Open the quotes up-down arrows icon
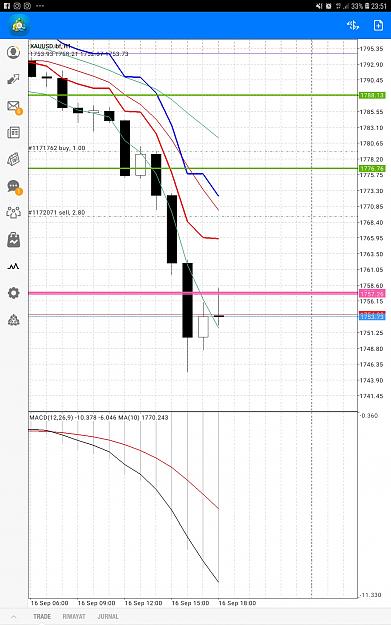The image size is (391, 625). pos(14,79)
